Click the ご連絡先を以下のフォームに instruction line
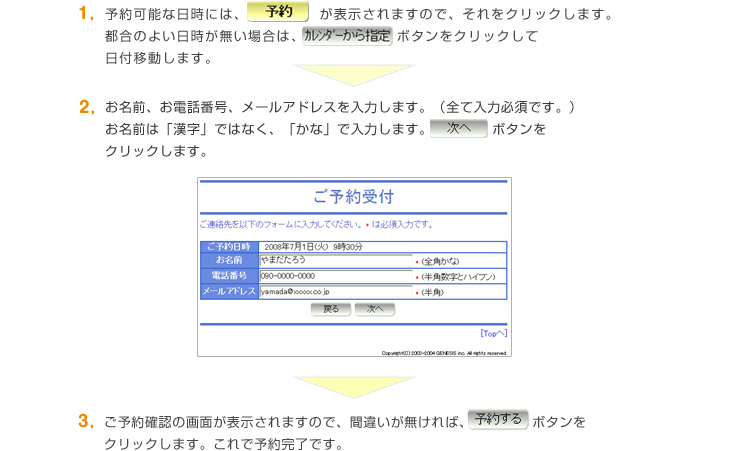 [x=316, y=225]
